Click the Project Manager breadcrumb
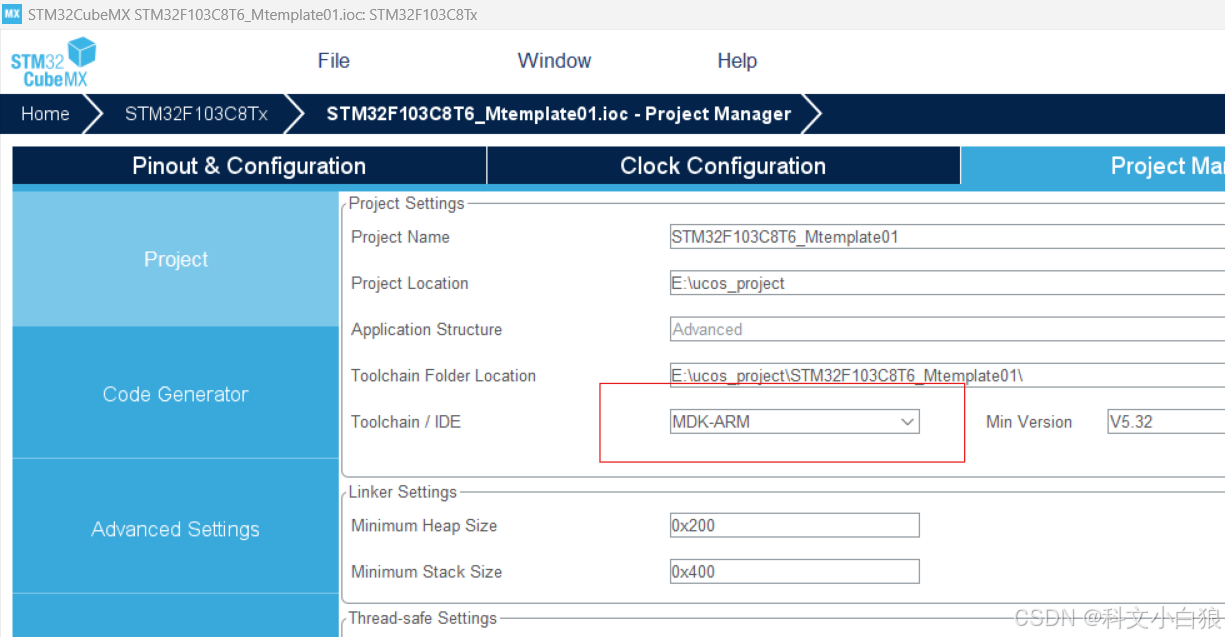 [x=558, y=114]
